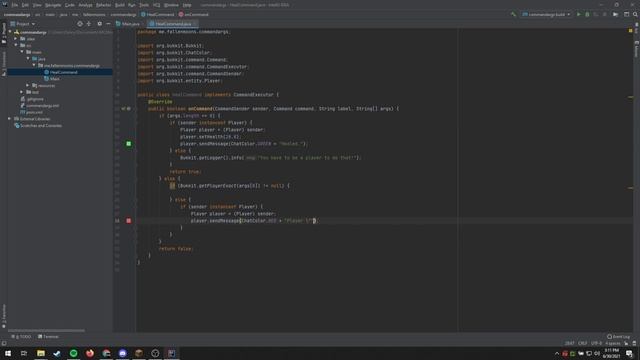Open the TODO tool window
Viewport: 640px width, 360px height.
[x=21, y=337]
